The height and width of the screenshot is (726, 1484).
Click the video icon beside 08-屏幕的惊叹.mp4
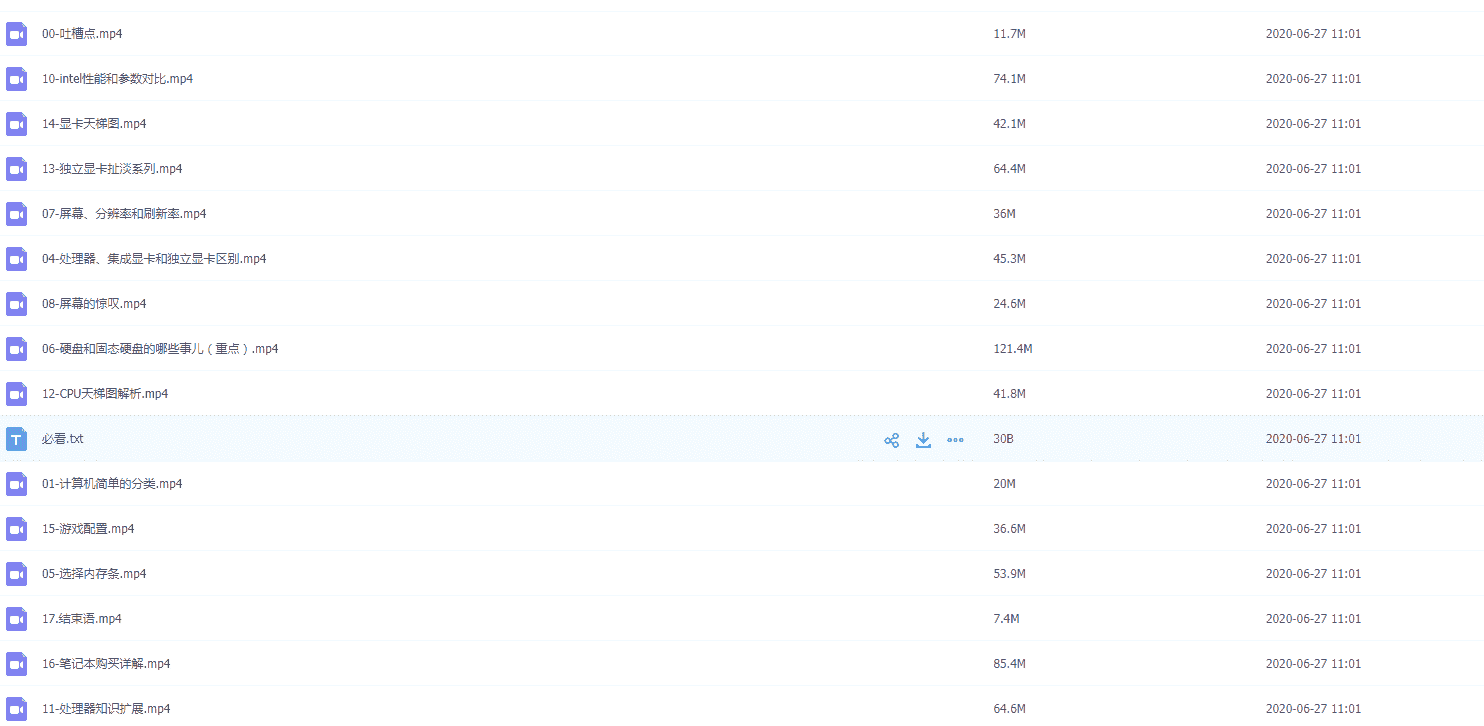pyautogui.click(x=16, y=304)
